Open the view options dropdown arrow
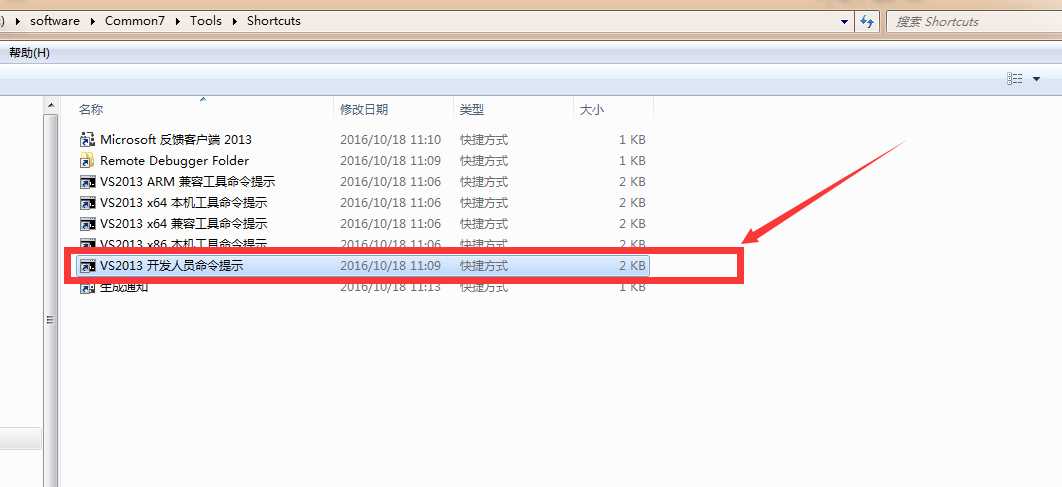1062x487 pixels. click(x=1036, y=80)
